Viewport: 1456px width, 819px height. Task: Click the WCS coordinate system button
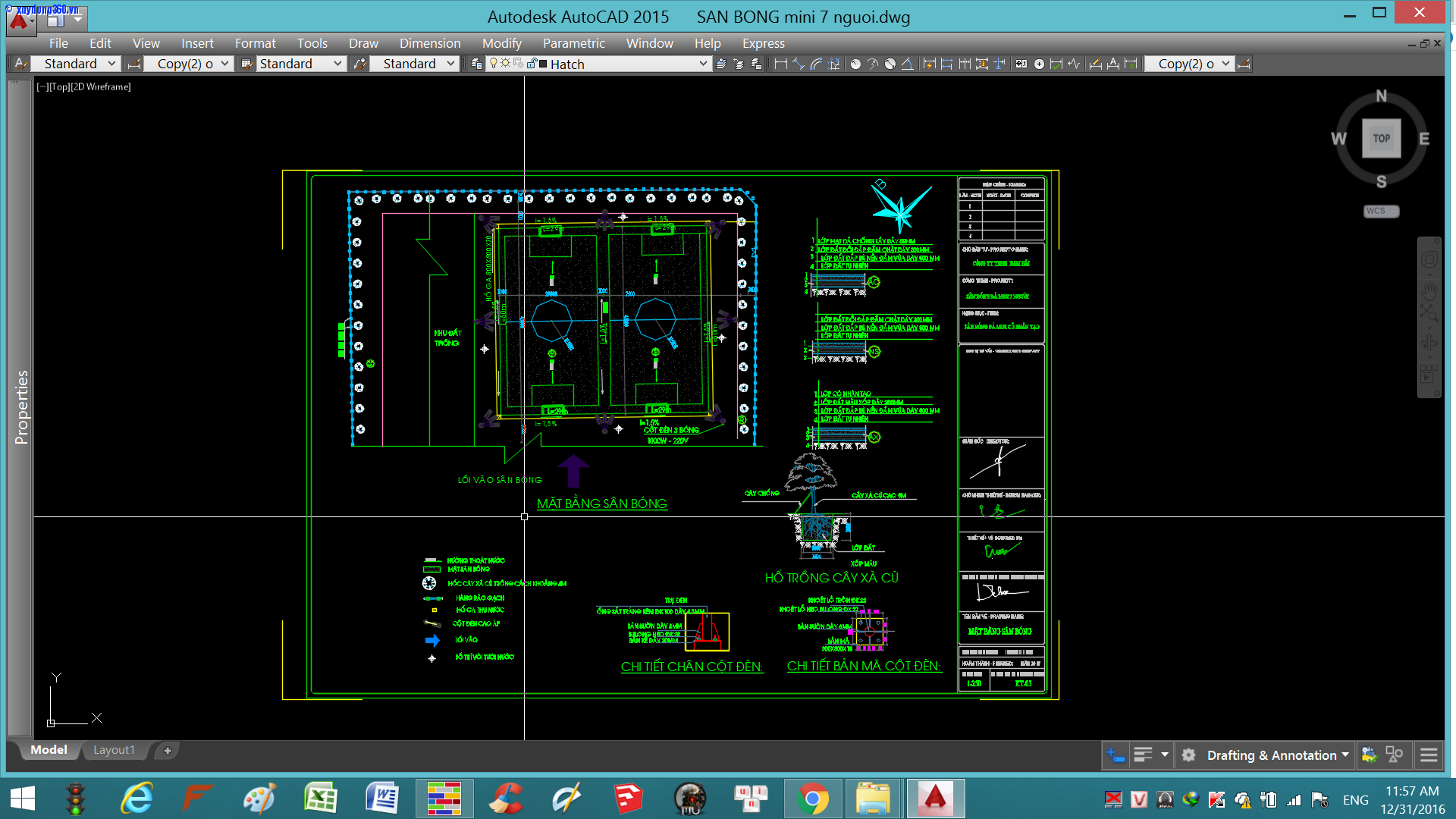1380,211
